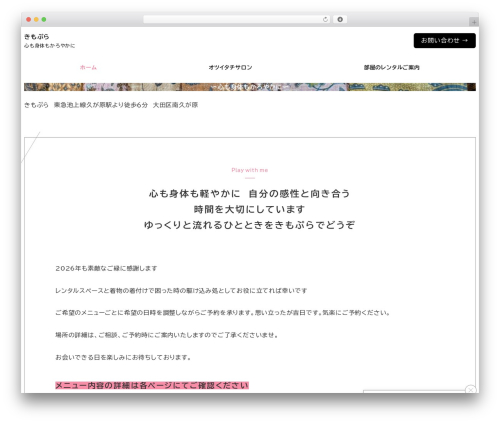Open the 部屋のレンタルご案内 menu item
This screenshot has height=423, width=500.
pos(391,67)
